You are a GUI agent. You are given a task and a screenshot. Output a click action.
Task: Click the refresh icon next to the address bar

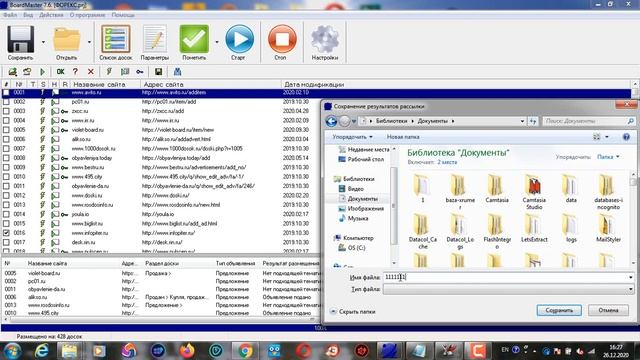tap(533, 121)
